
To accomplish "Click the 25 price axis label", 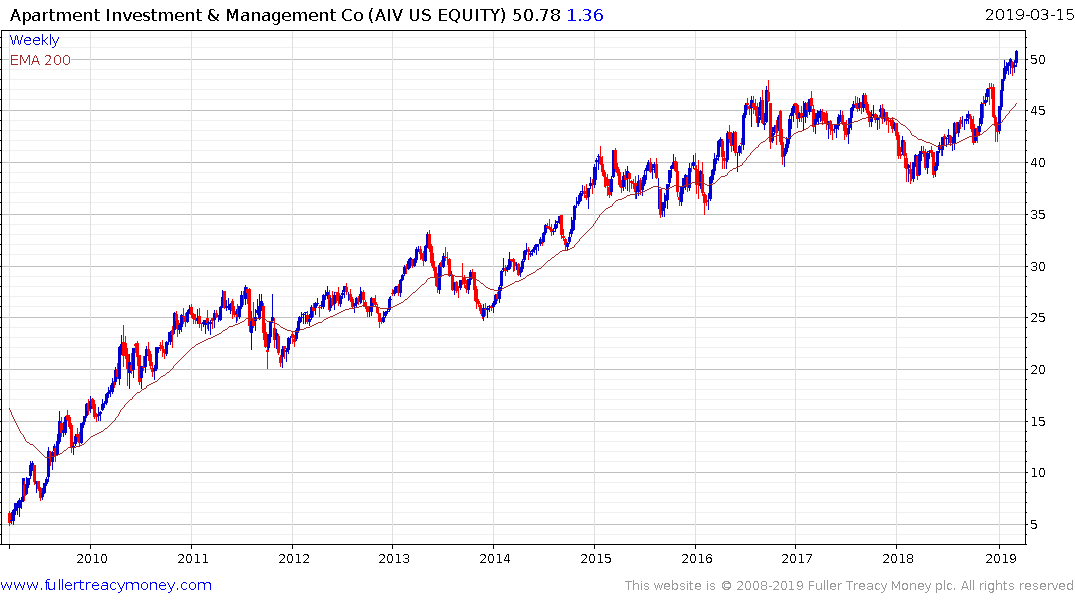I will coord(1038,317).
